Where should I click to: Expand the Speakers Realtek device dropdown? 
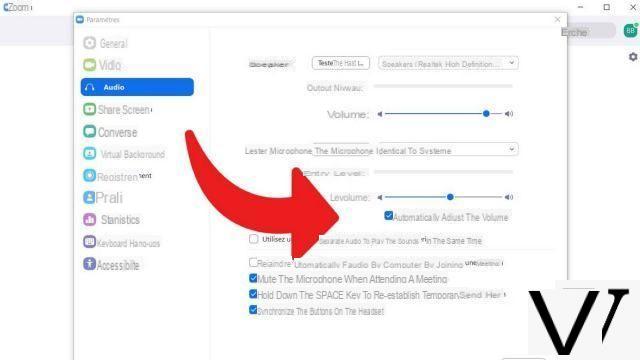(x=448, y=63)
